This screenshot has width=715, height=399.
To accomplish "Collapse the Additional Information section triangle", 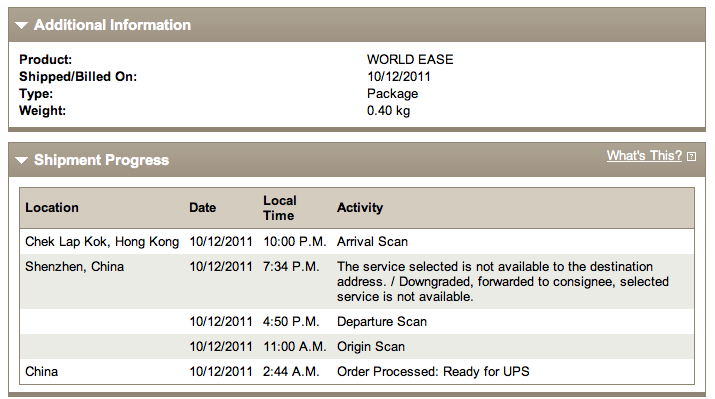I will click(x=21, y=25).
